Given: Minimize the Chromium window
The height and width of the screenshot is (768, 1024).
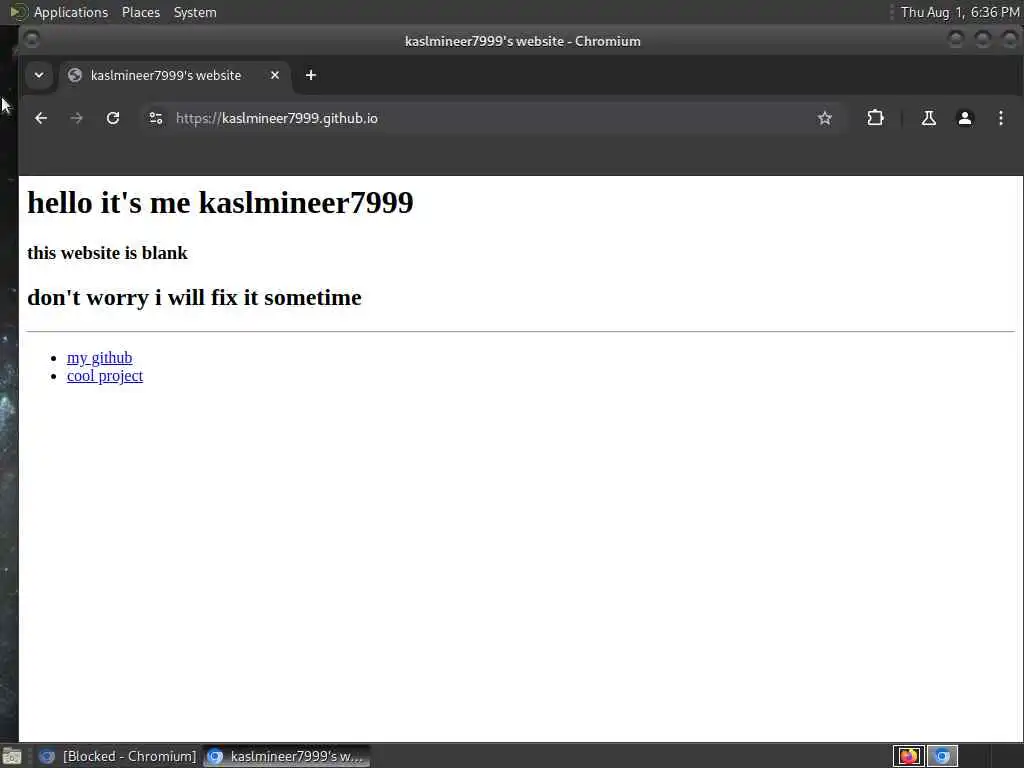Looking at the screenshot, I should coord(955,40).
